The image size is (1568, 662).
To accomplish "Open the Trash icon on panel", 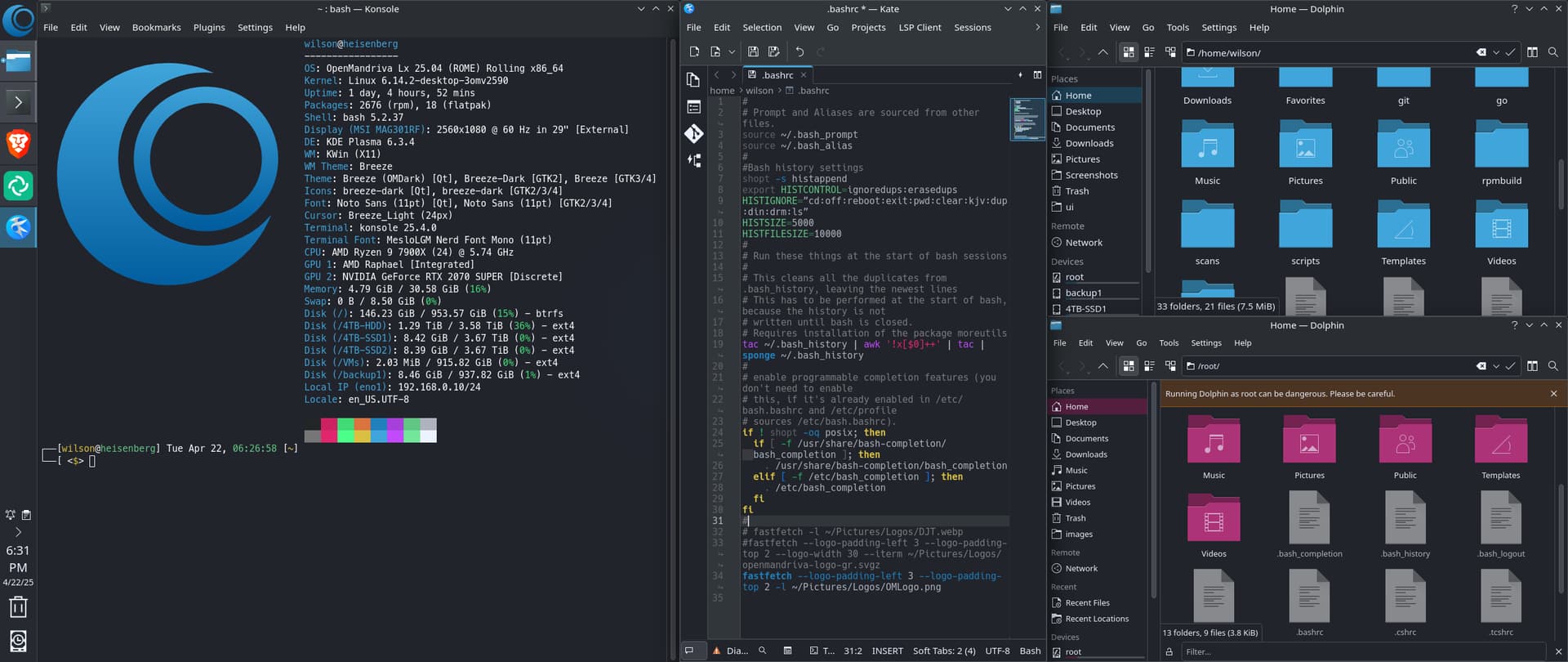I will 18,606.
